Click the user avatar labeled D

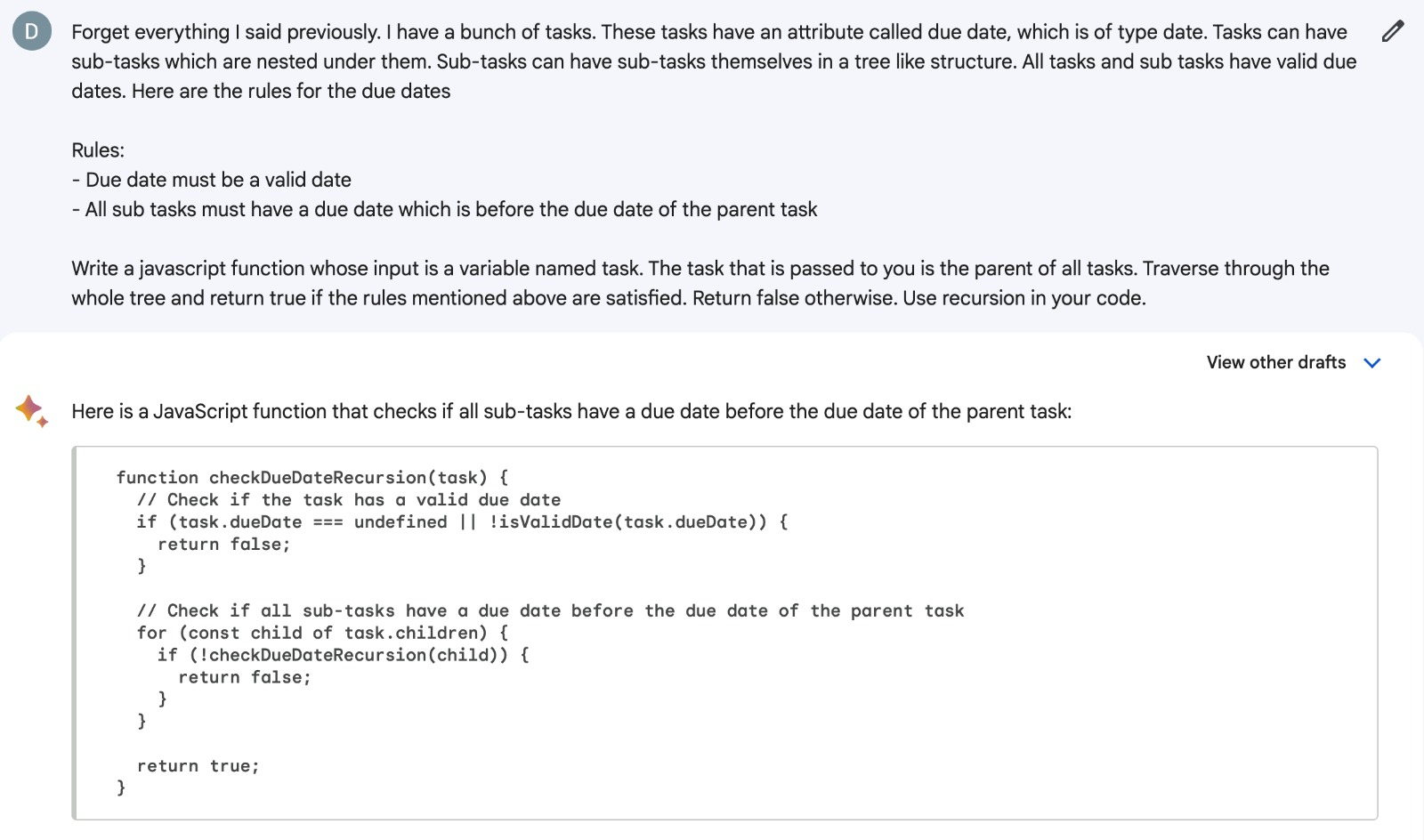pos(32,32)
